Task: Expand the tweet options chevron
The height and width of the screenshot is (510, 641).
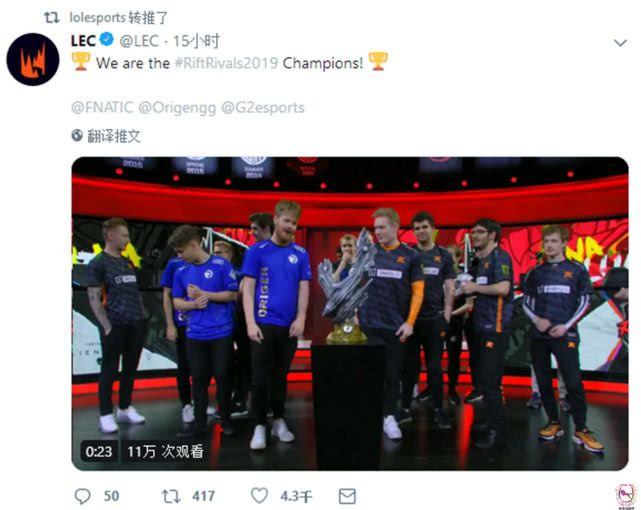Action: [621, 42]
